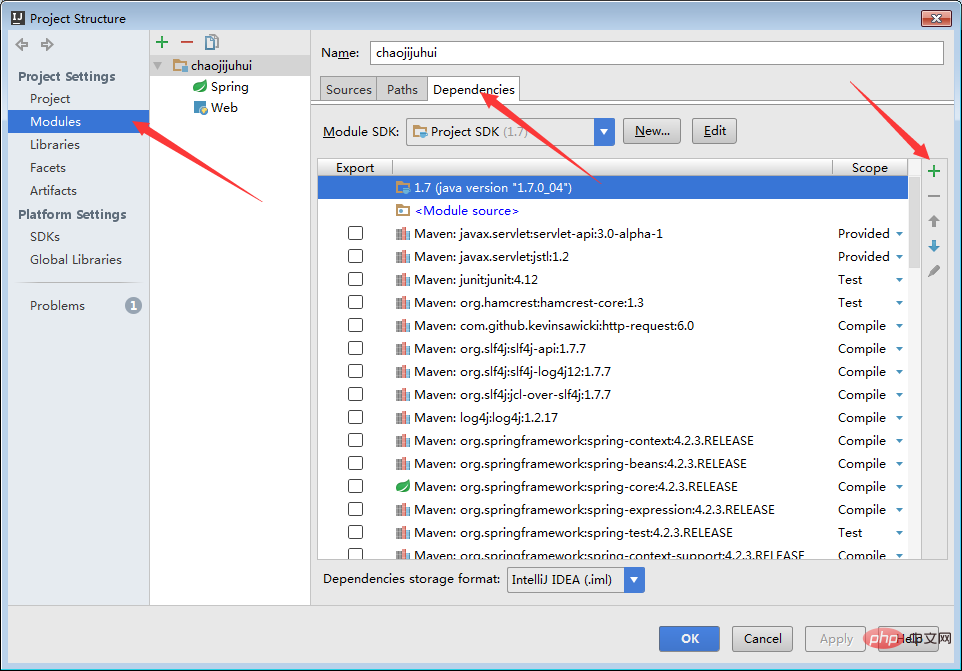Image resolution: width=962 pixels, height=671 pixels.
Task: Click the http-request library icon
Action: pyautogui.click(x=403, y=326)
